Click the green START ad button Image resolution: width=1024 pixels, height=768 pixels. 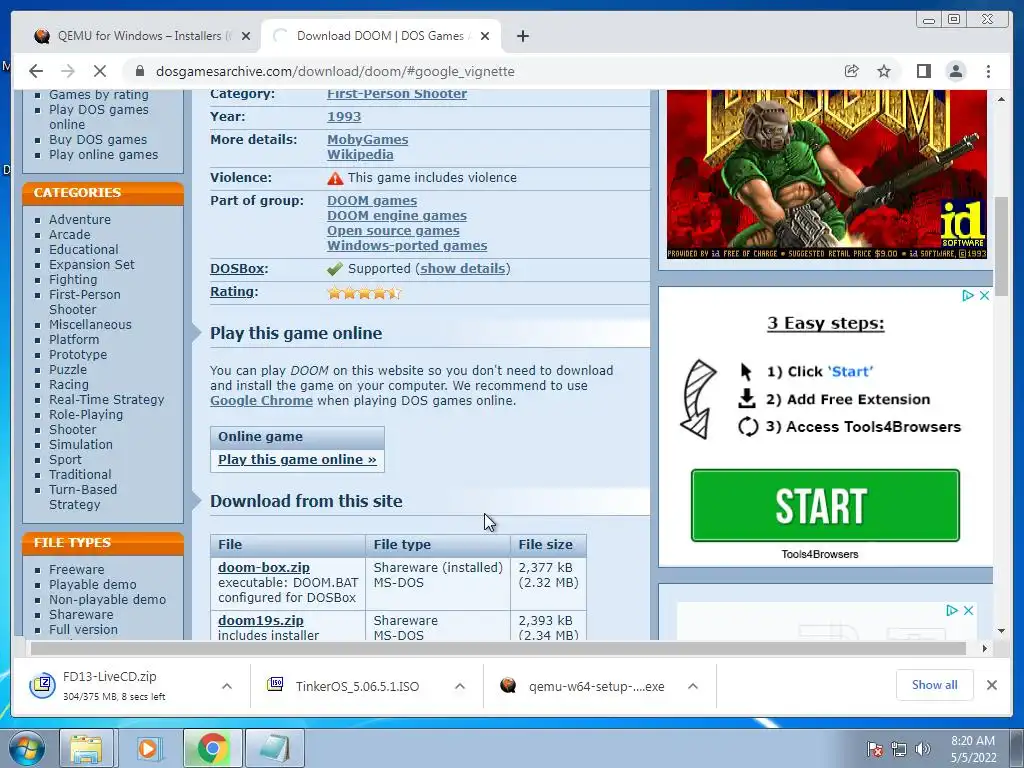pos(825,505)
